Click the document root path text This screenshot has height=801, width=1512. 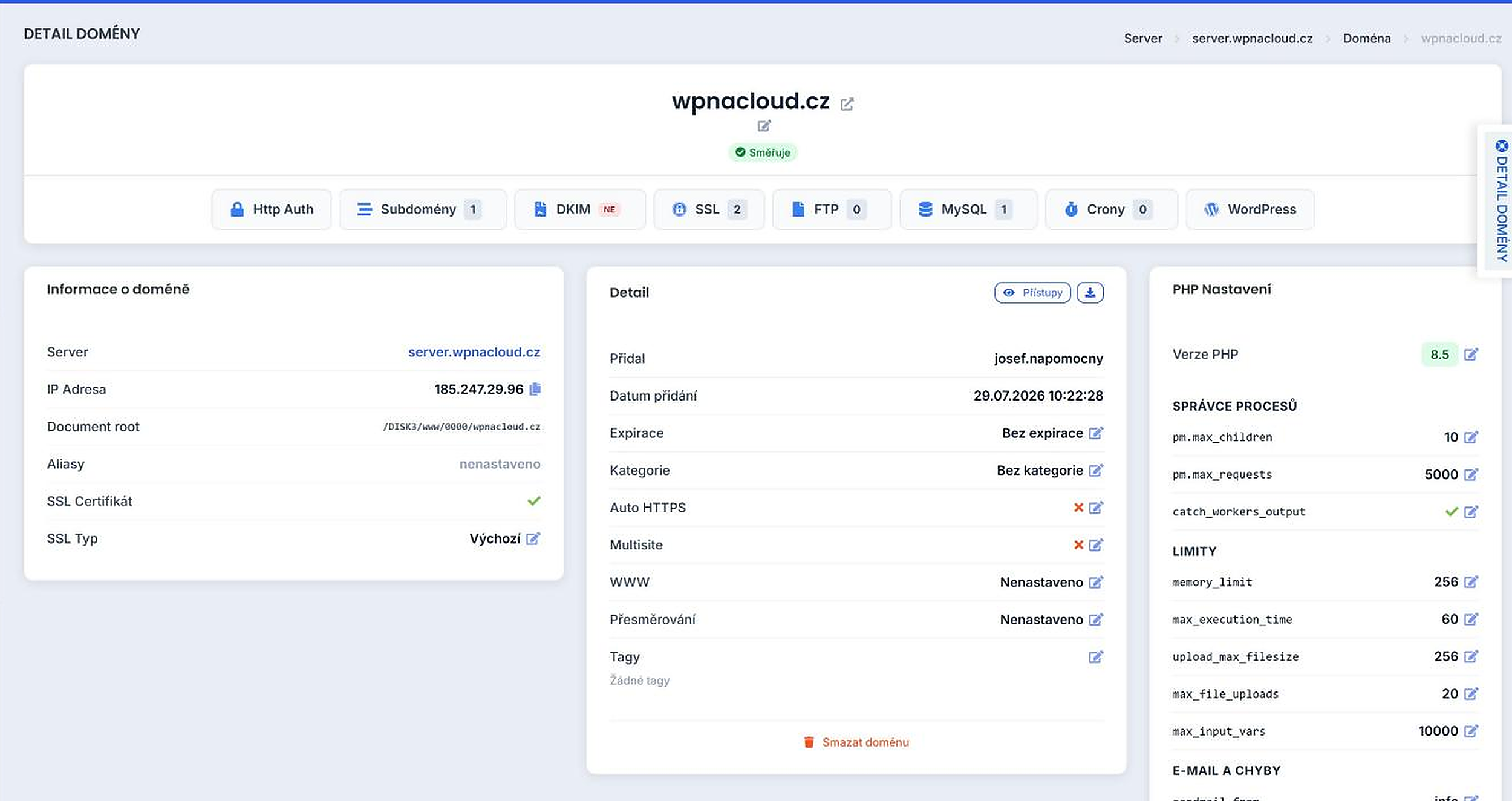(461, 427)
